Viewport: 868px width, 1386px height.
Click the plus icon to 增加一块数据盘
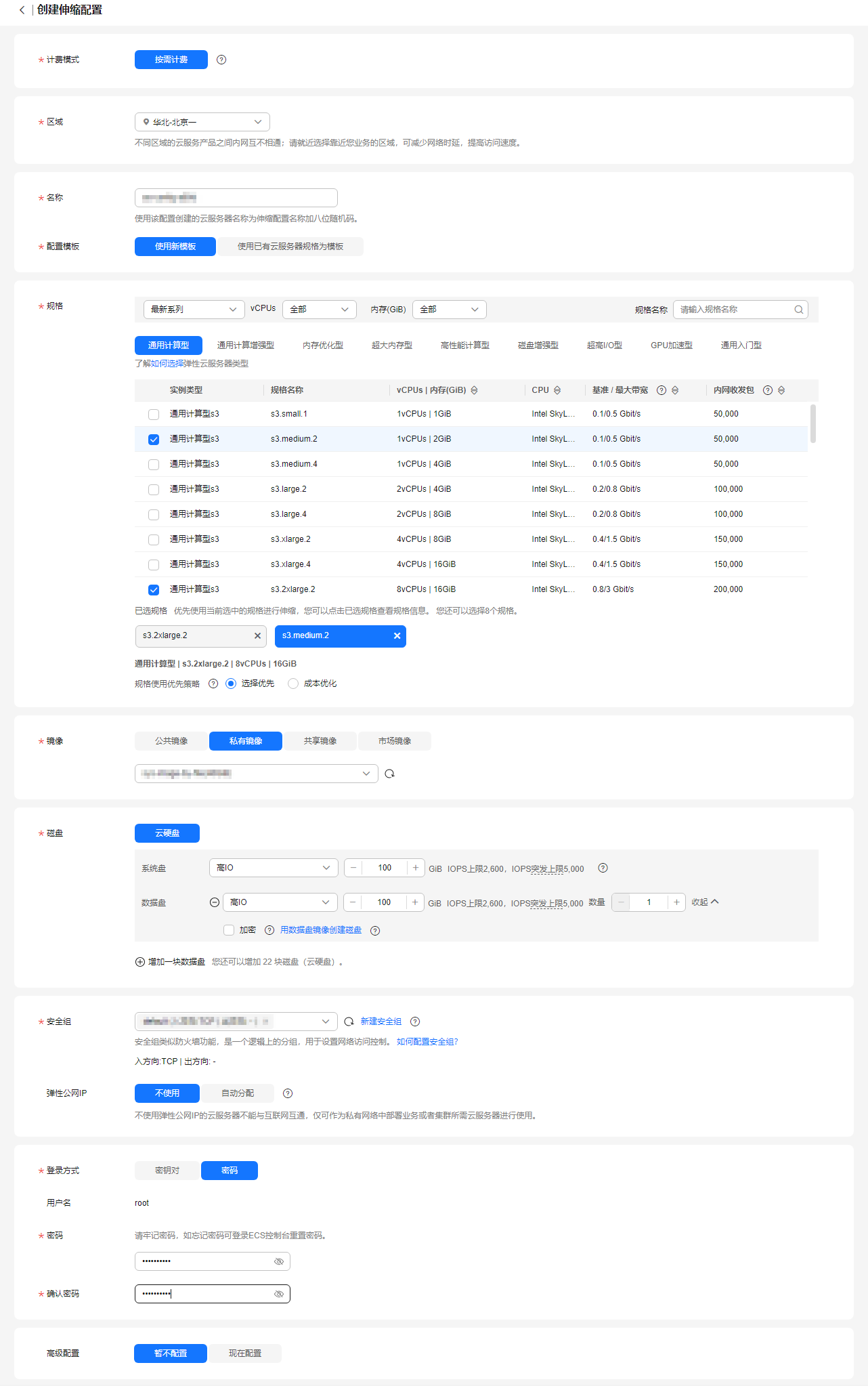click(x=140, y=962)
